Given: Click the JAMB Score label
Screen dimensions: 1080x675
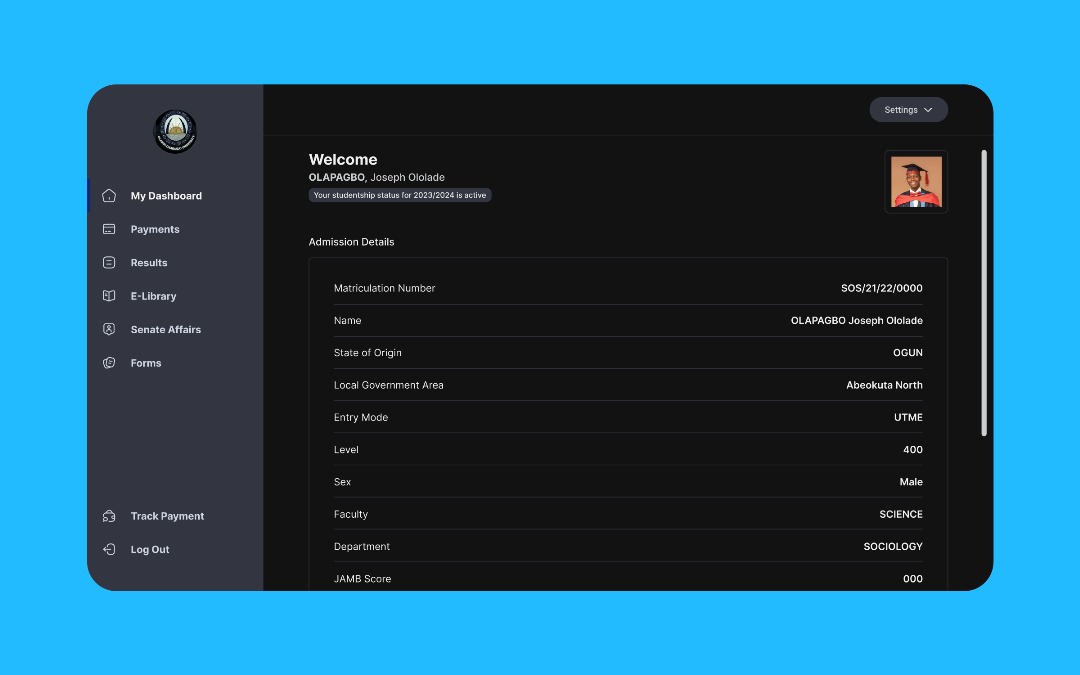Looking at the screenshot, I should click(362, 579).
